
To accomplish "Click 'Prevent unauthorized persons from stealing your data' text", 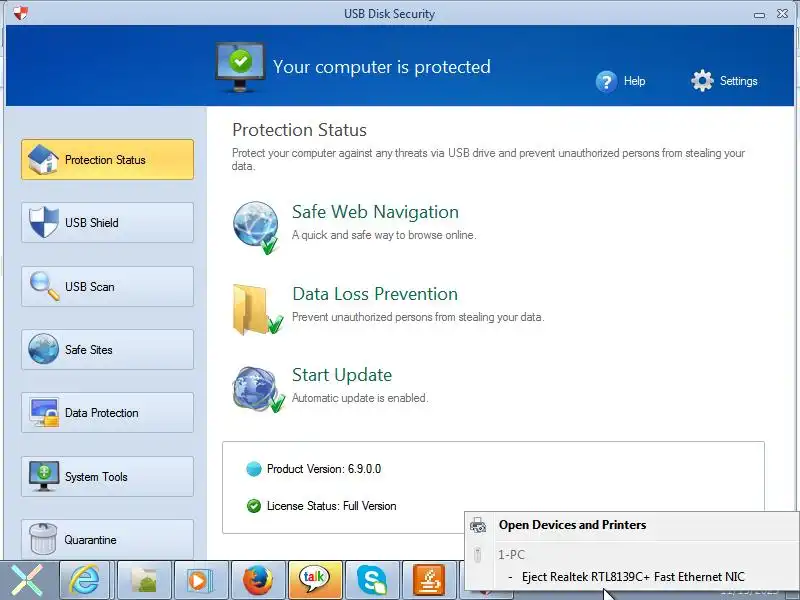I will pos(418,317).
